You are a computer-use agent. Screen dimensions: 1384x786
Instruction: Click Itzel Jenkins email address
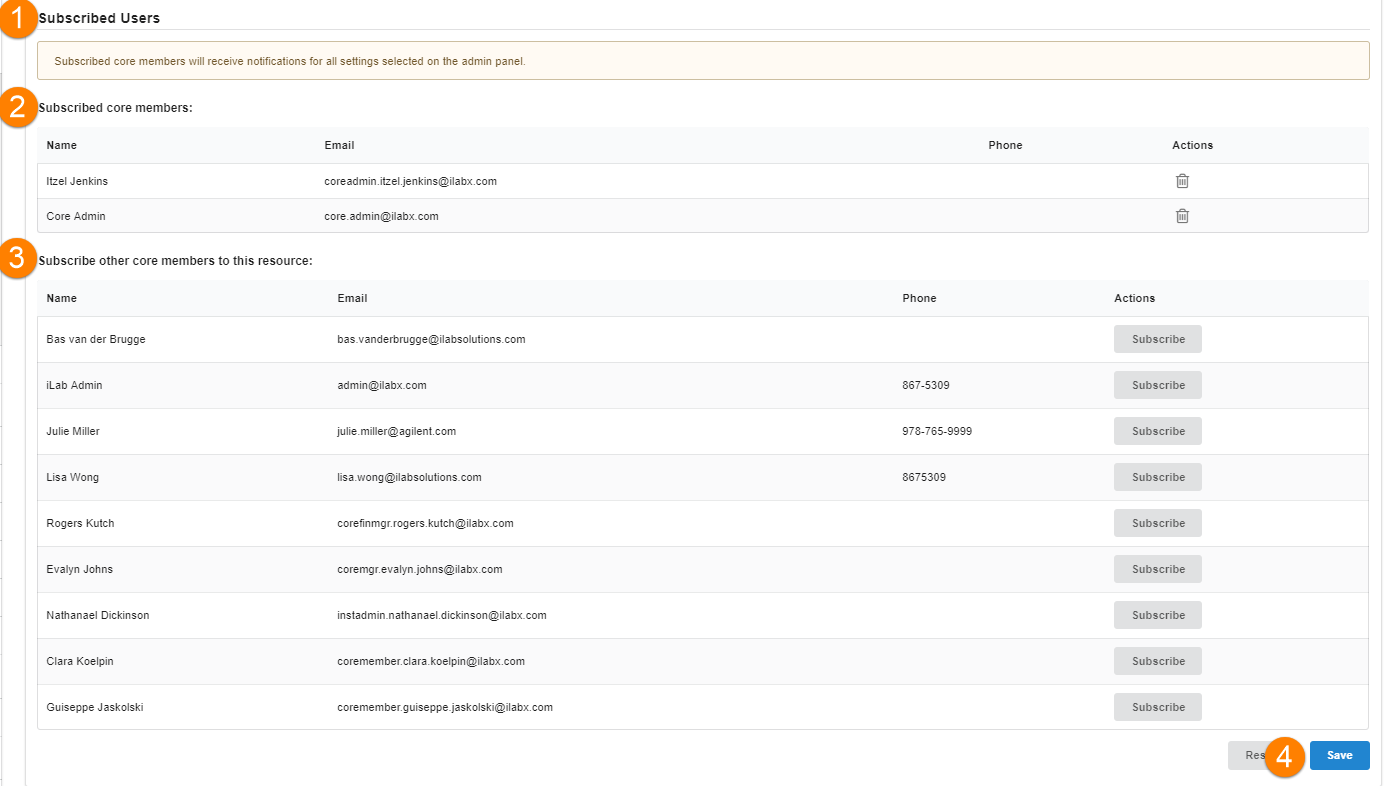pos(410,181)
